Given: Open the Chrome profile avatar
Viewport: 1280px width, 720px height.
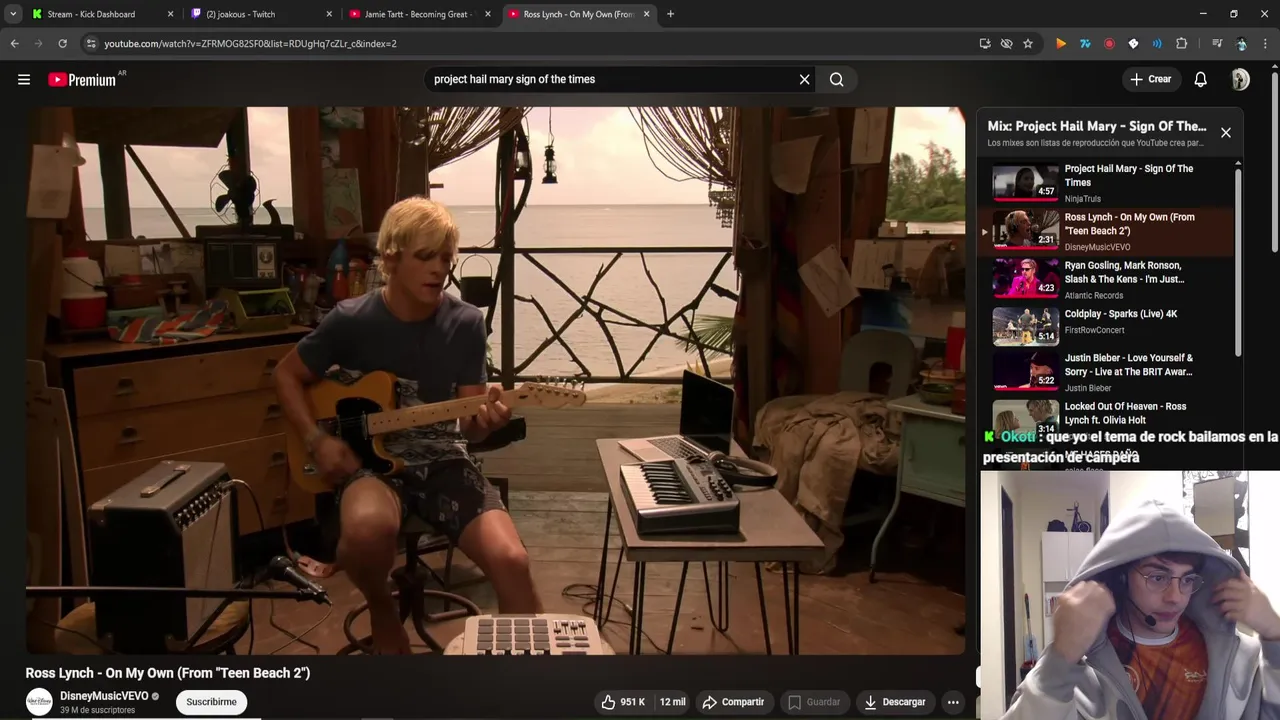Looking at the screenshot, I should click(x=1241, y=44).
